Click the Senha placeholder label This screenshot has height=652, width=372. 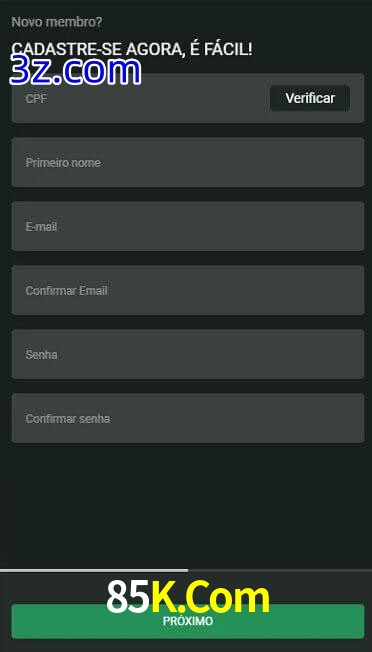41,355
